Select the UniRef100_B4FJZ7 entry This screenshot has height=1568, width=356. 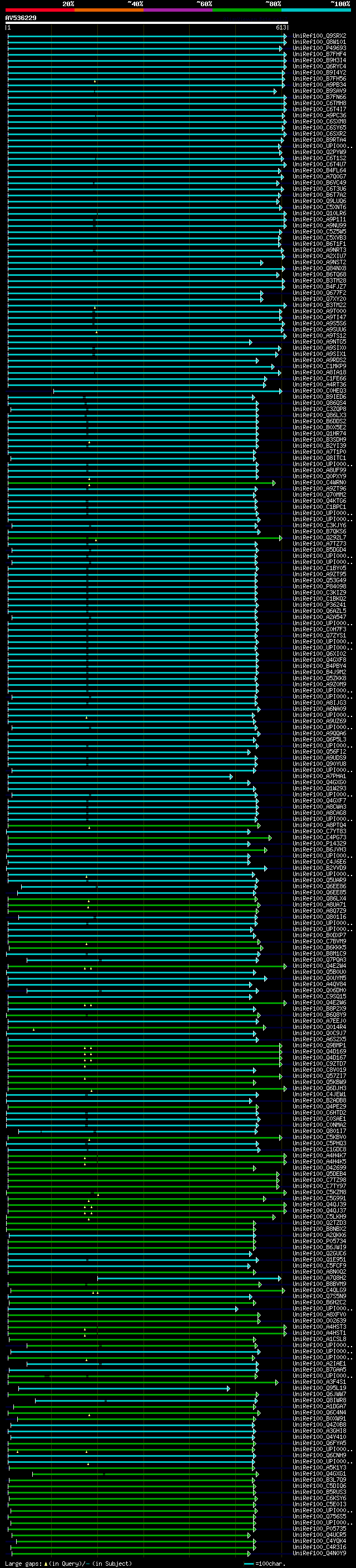click(x=319, y=286)
